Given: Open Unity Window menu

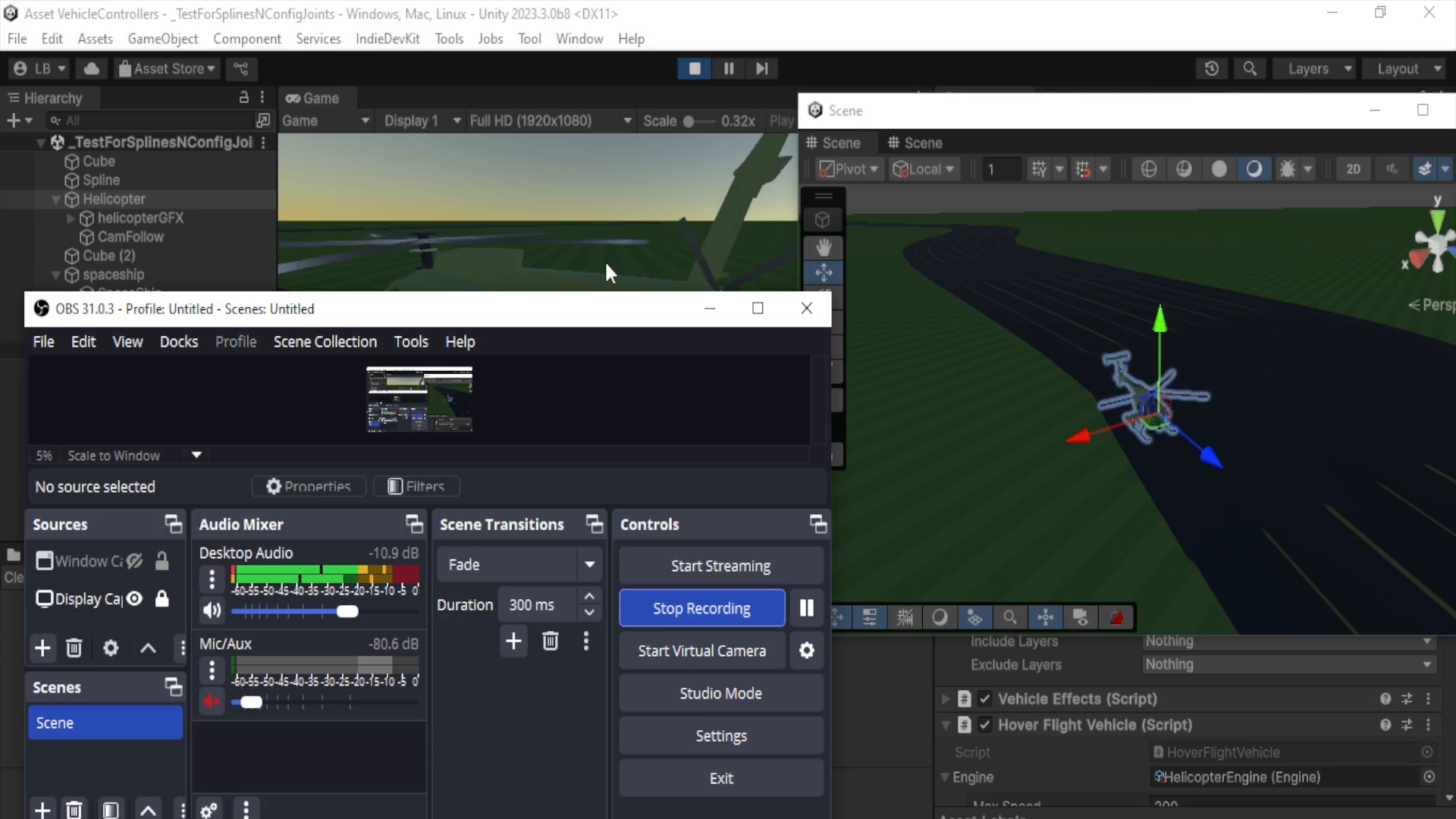Looking at the screenshot, I should (579, 39).
